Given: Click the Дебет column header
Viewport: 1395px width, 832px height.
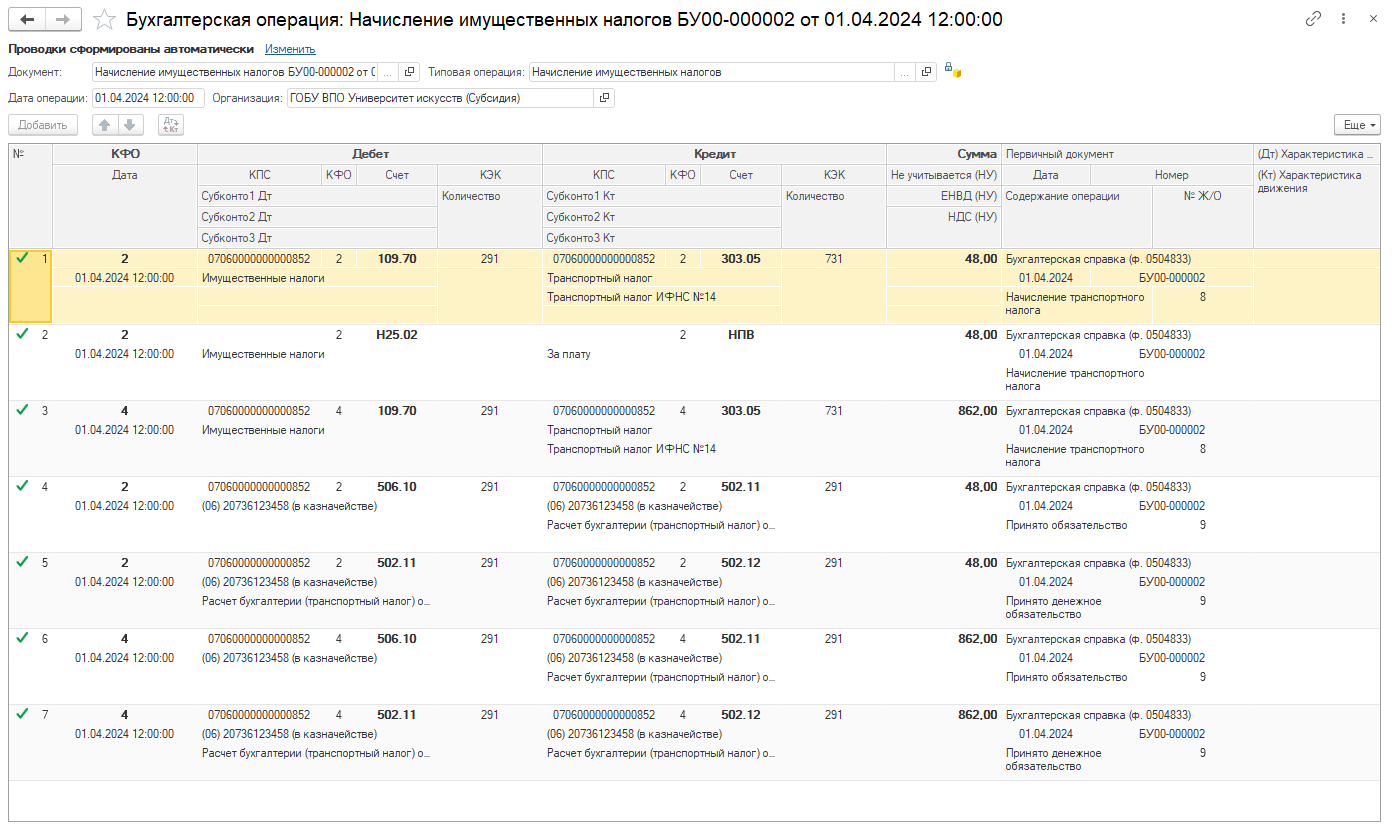Looking at the screenshot, I should click(370, 154).
